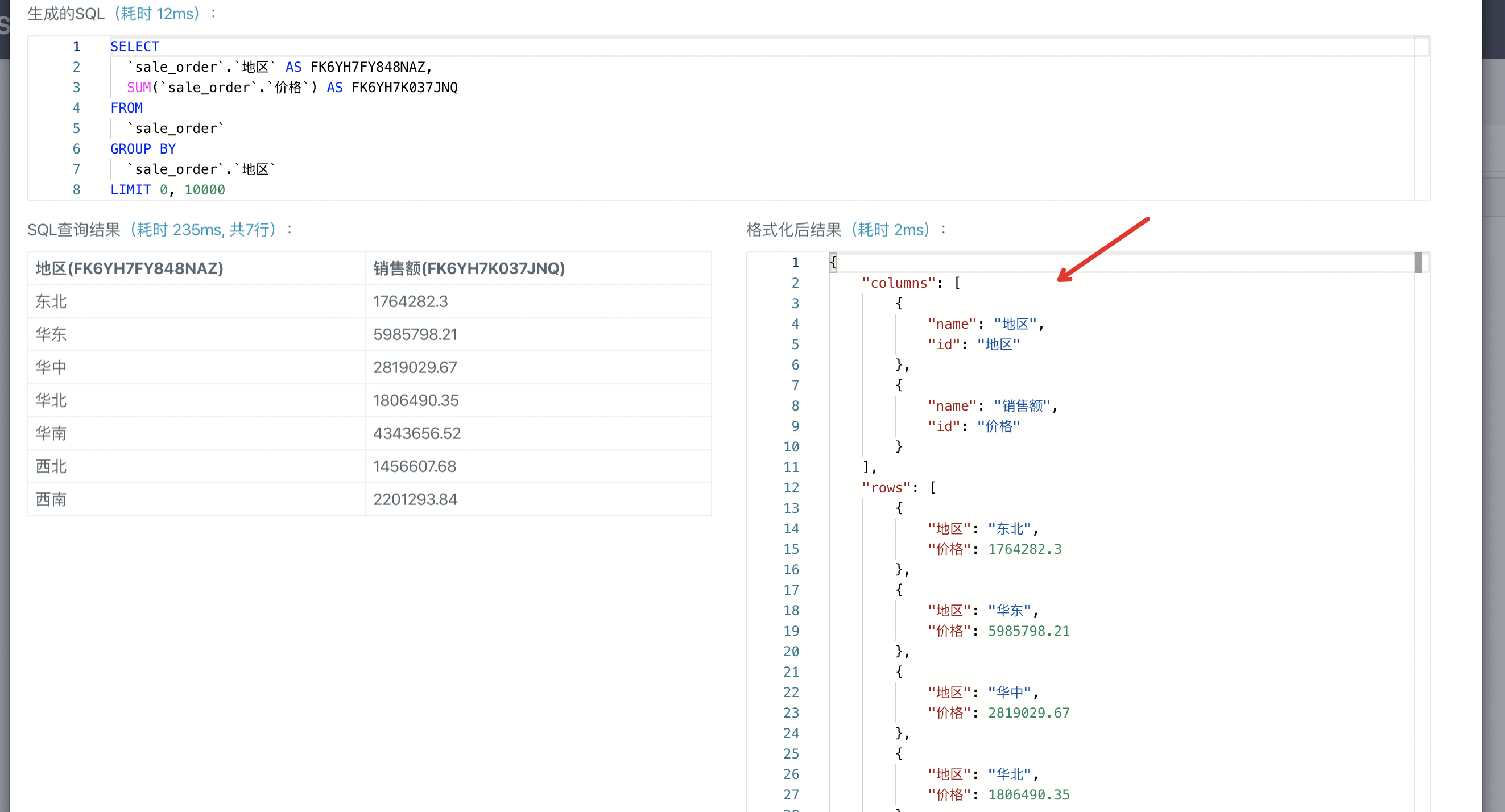The height and width of the screenshot is (812, 1505).
Task: Click the LIMIT keyword on SQL line 8
Action: coord(130,189)
